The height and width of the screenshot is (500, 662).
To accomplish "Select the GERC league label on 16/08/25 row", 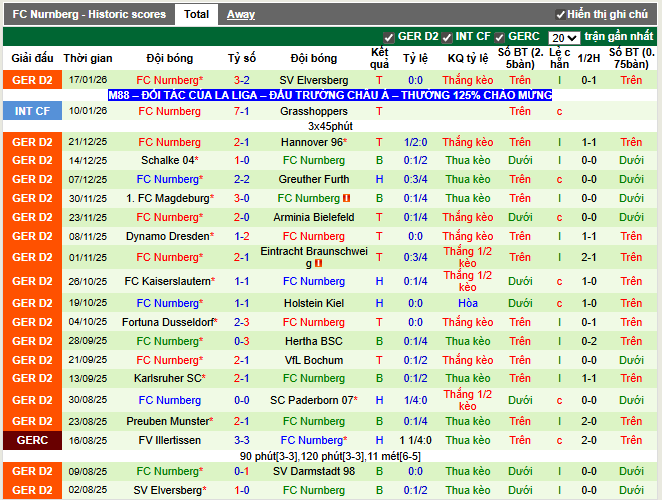I will click(33, 440).
